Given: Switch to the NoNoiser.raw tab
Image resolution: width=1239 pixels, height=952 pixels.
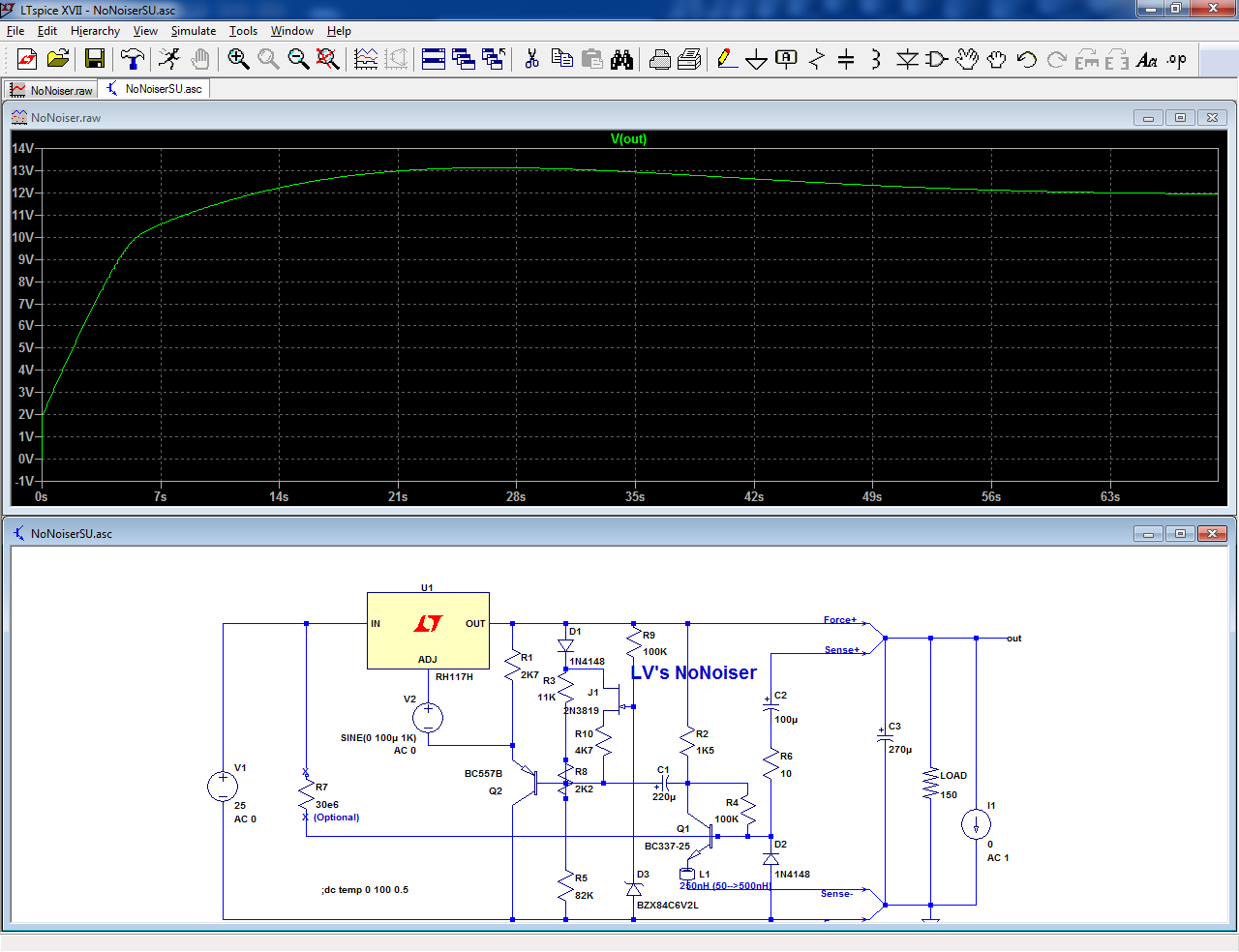Looking at the screenshot, I should point(50,90).
